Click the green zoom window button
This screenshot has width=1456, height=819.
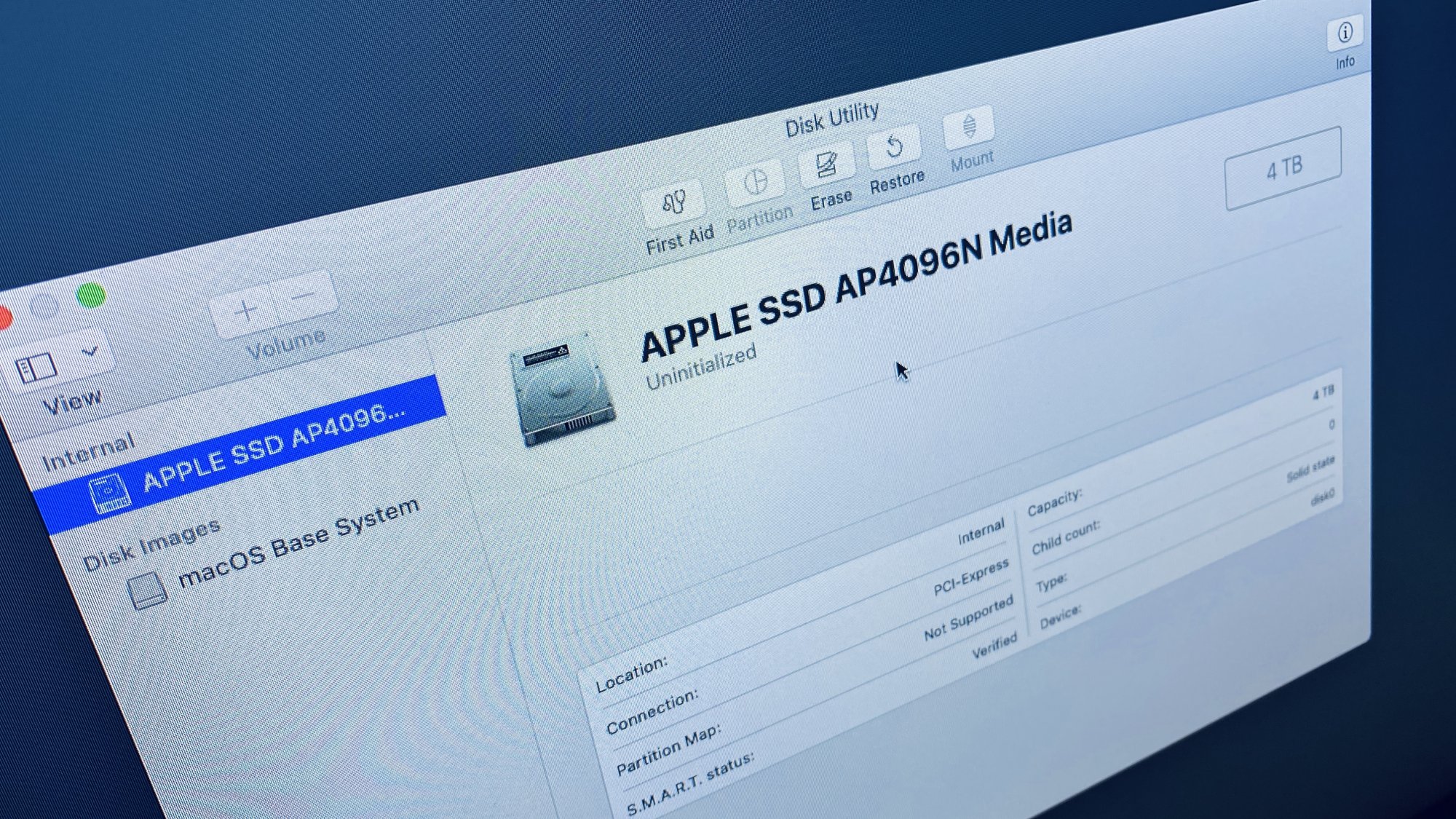91,296
